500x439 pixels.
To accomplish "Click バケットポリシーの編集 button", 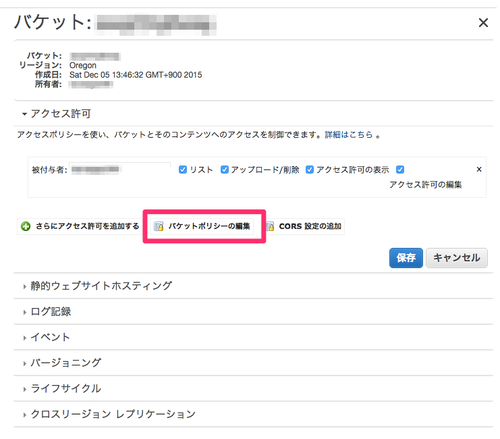I will (x=202, y=226).
